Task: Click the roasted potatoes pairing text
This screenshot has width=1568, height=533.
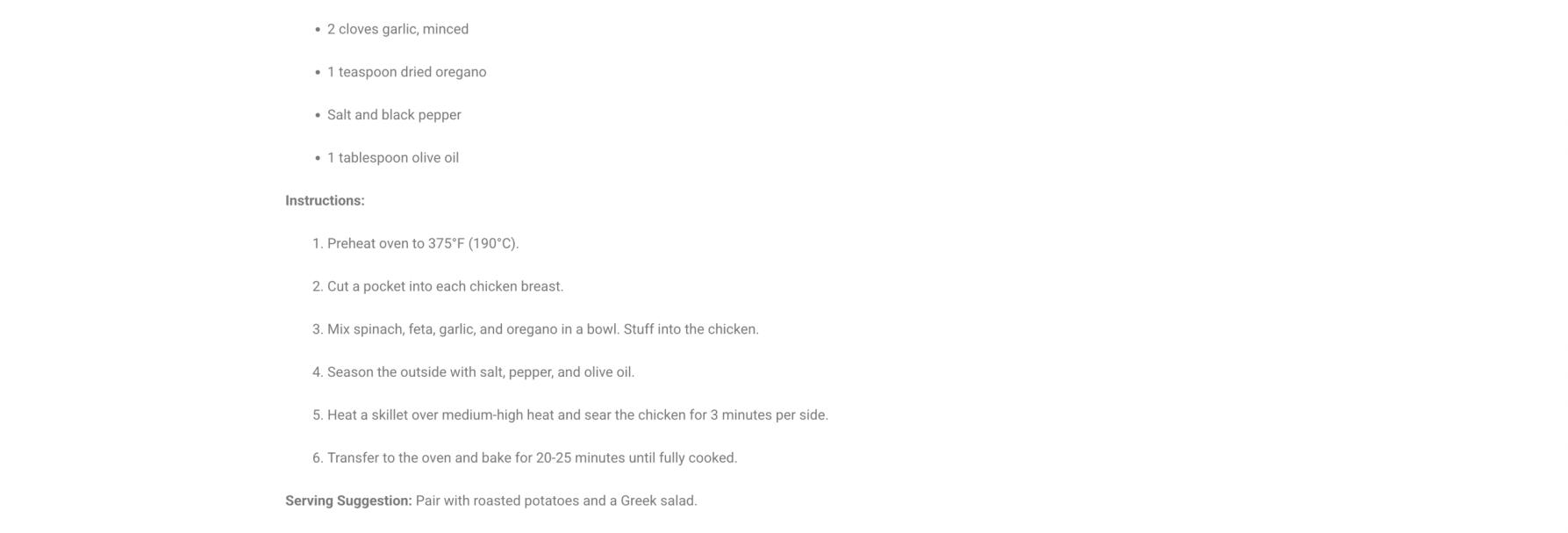Action: click(x=526, y=501)
